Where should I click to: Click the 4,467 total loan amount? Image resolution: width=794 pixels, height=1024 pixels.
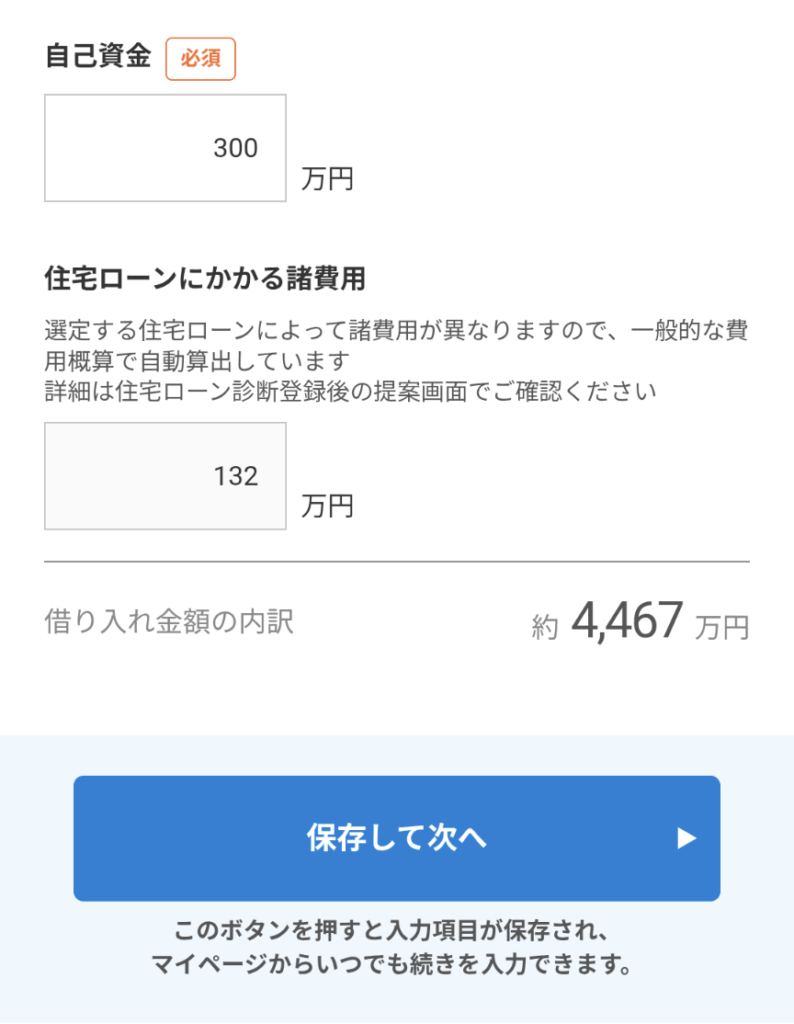[x=627, y=622]
